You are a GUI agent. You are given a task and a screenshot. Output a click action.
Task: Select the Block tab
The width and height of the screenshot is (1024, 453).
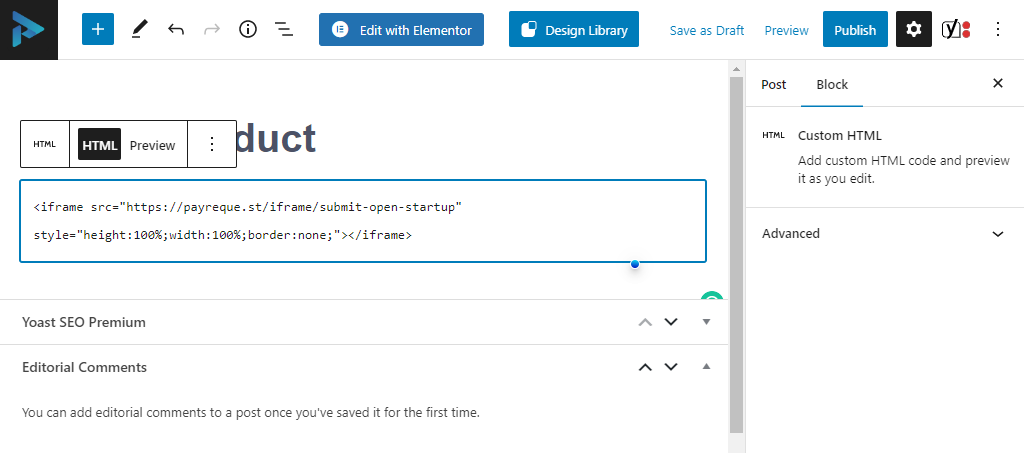tap(832, 84)
